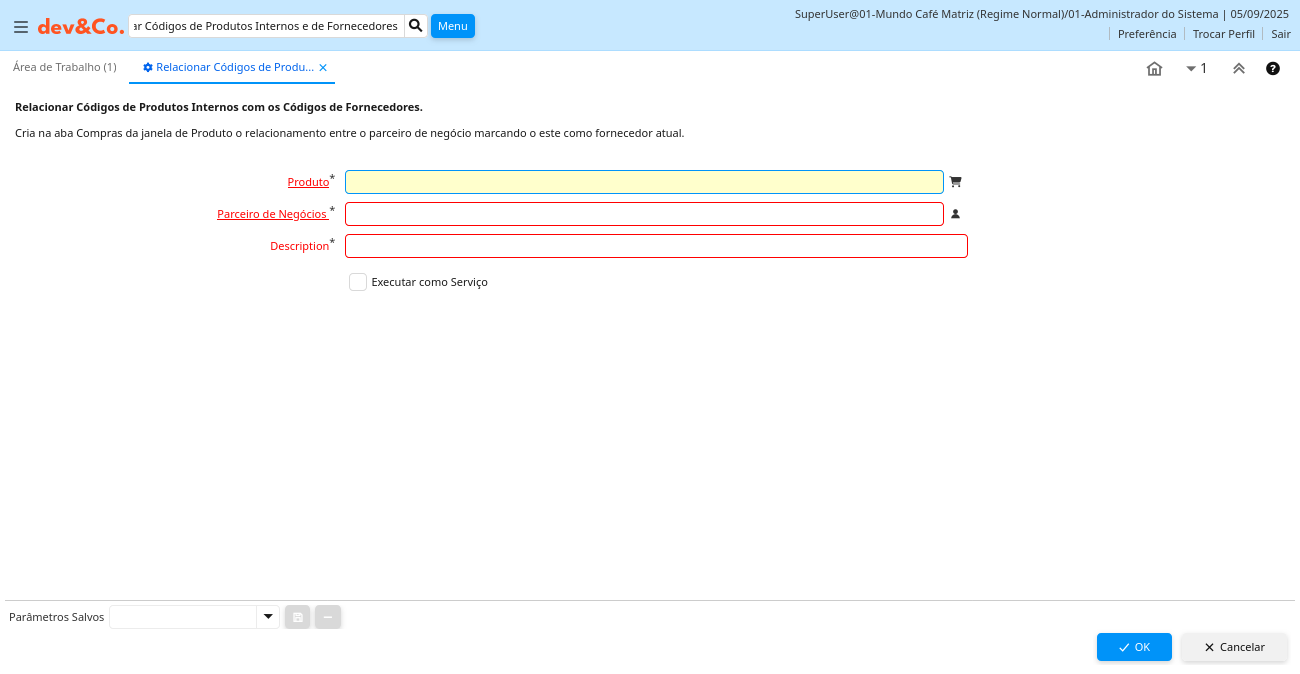1300x674 pixels.
Task: Click the delete saved parameters minus icon
Action: [x=328, y=617]
